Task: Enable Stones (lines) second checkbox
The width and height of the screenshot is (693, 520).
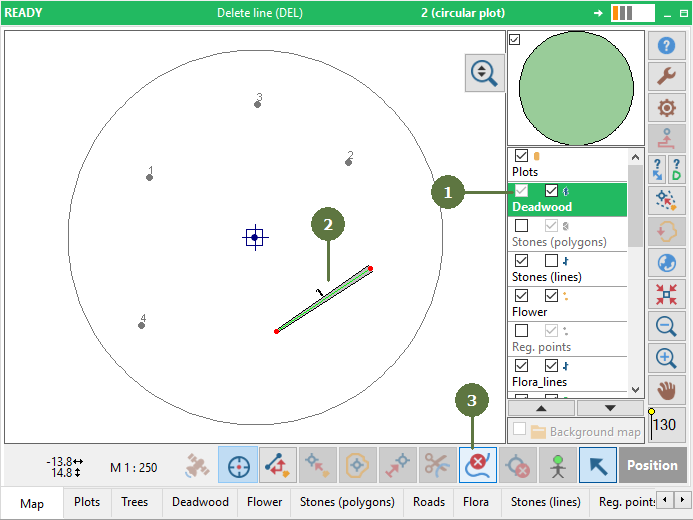Action: (551, 260)
